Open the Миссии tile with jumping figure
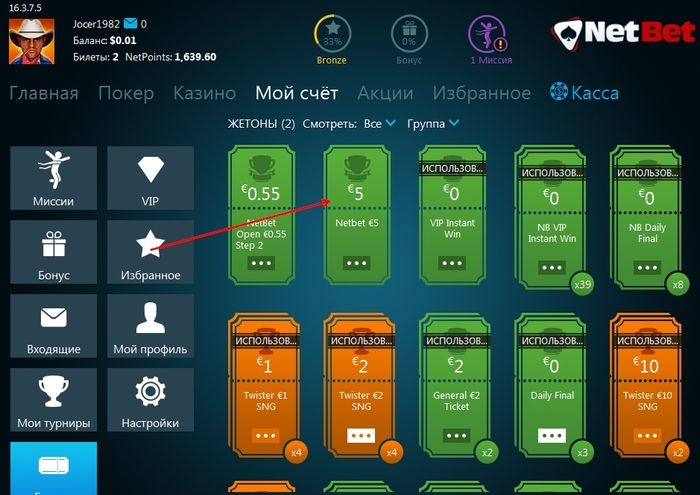 54,178
